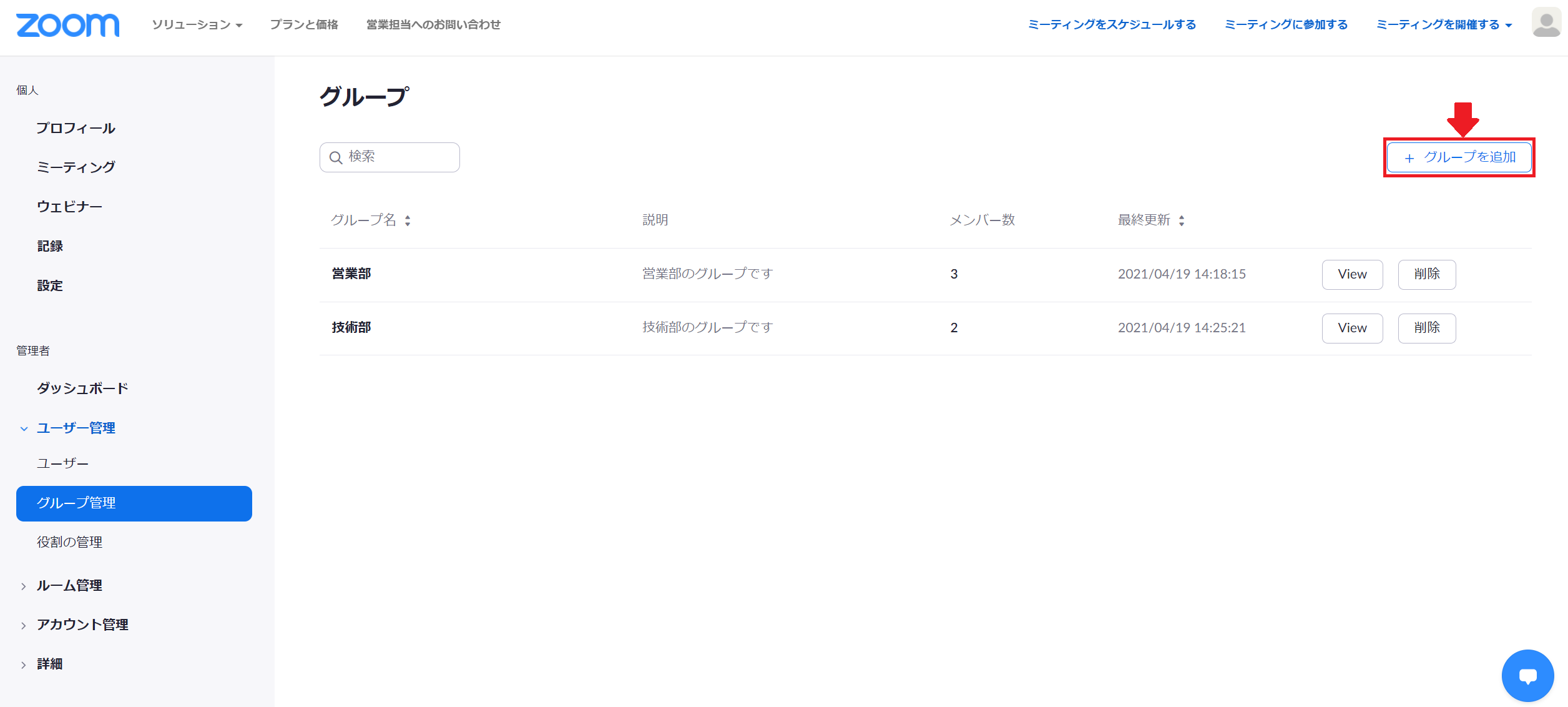Viewport: 1568px width, 707px height.
Task: Click 営業部のグループです description
Action: point(708,274)
